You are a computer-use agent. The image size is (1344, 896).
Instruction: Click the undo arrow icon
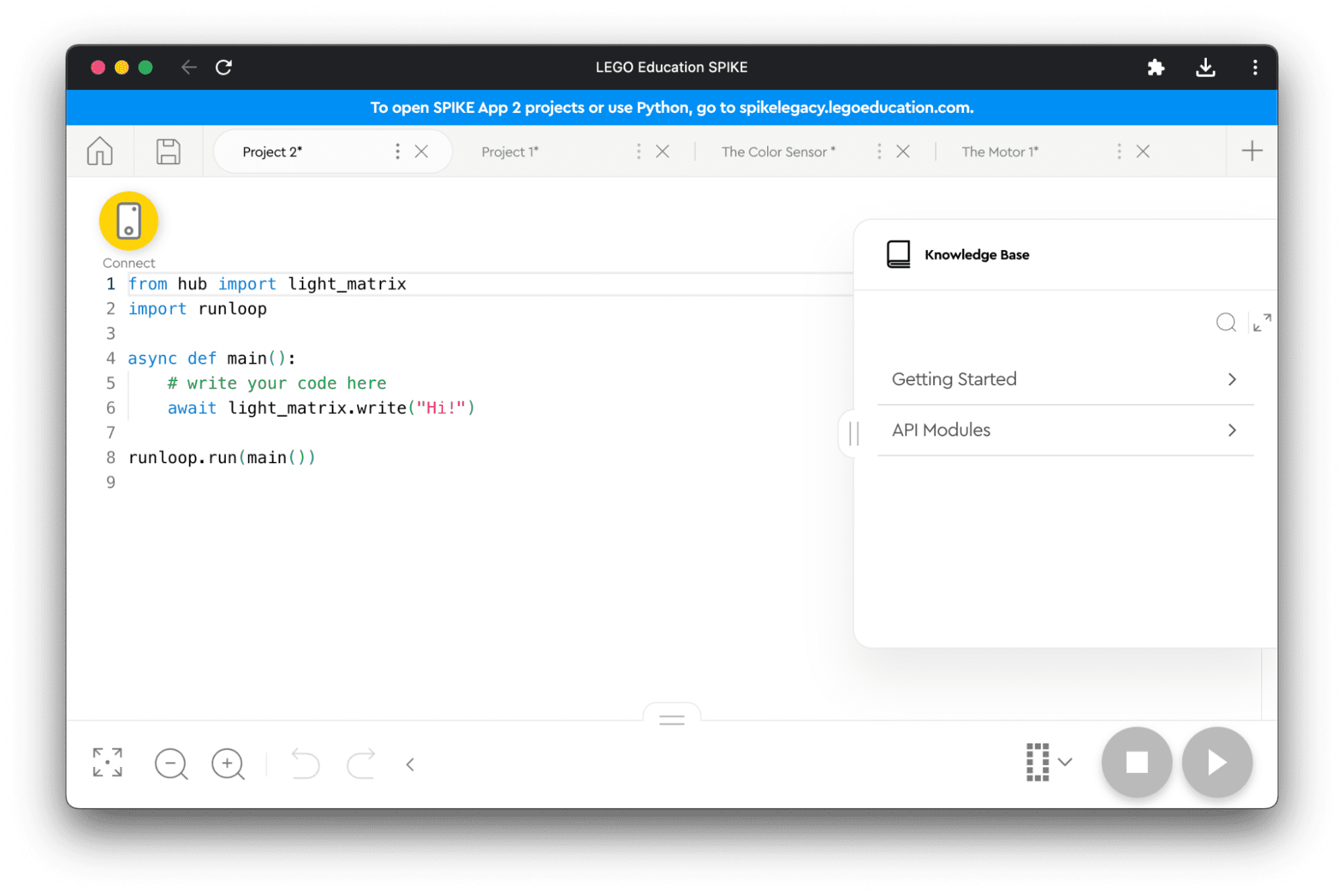(305, 762)
